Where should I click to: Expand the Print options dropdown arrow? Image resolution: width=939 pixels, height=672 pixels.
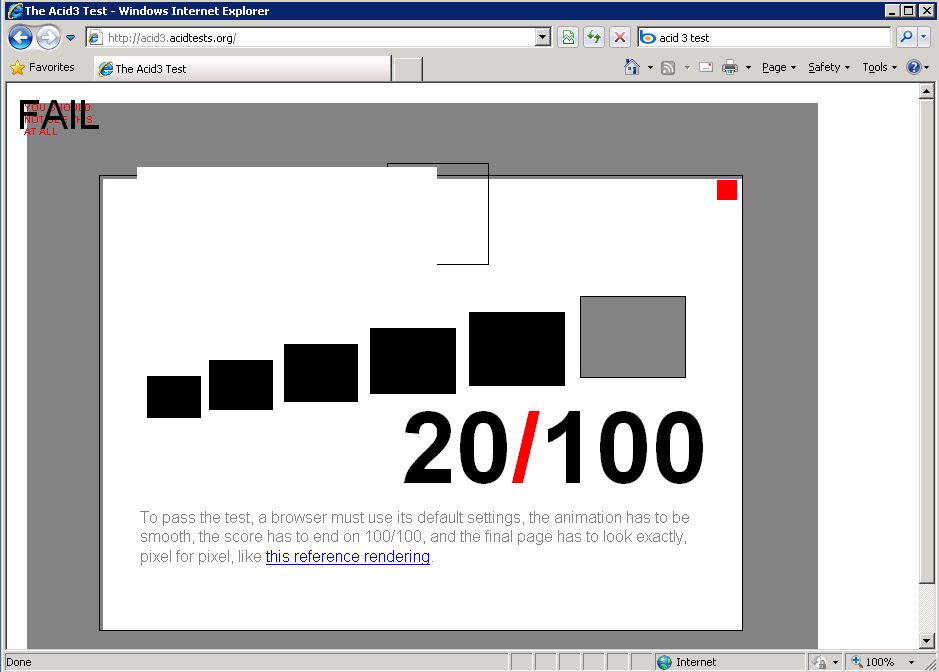click(748, 68)
